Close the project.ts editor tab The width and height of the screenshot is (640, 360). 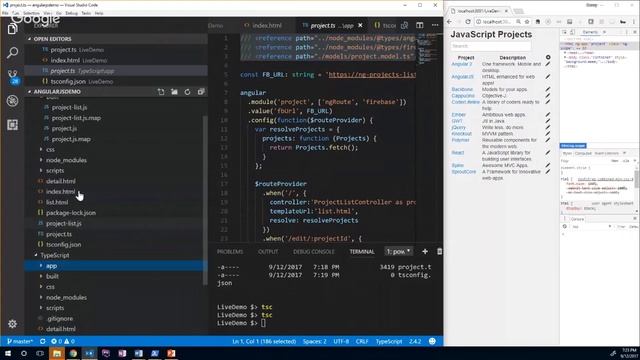coord(360,25)
